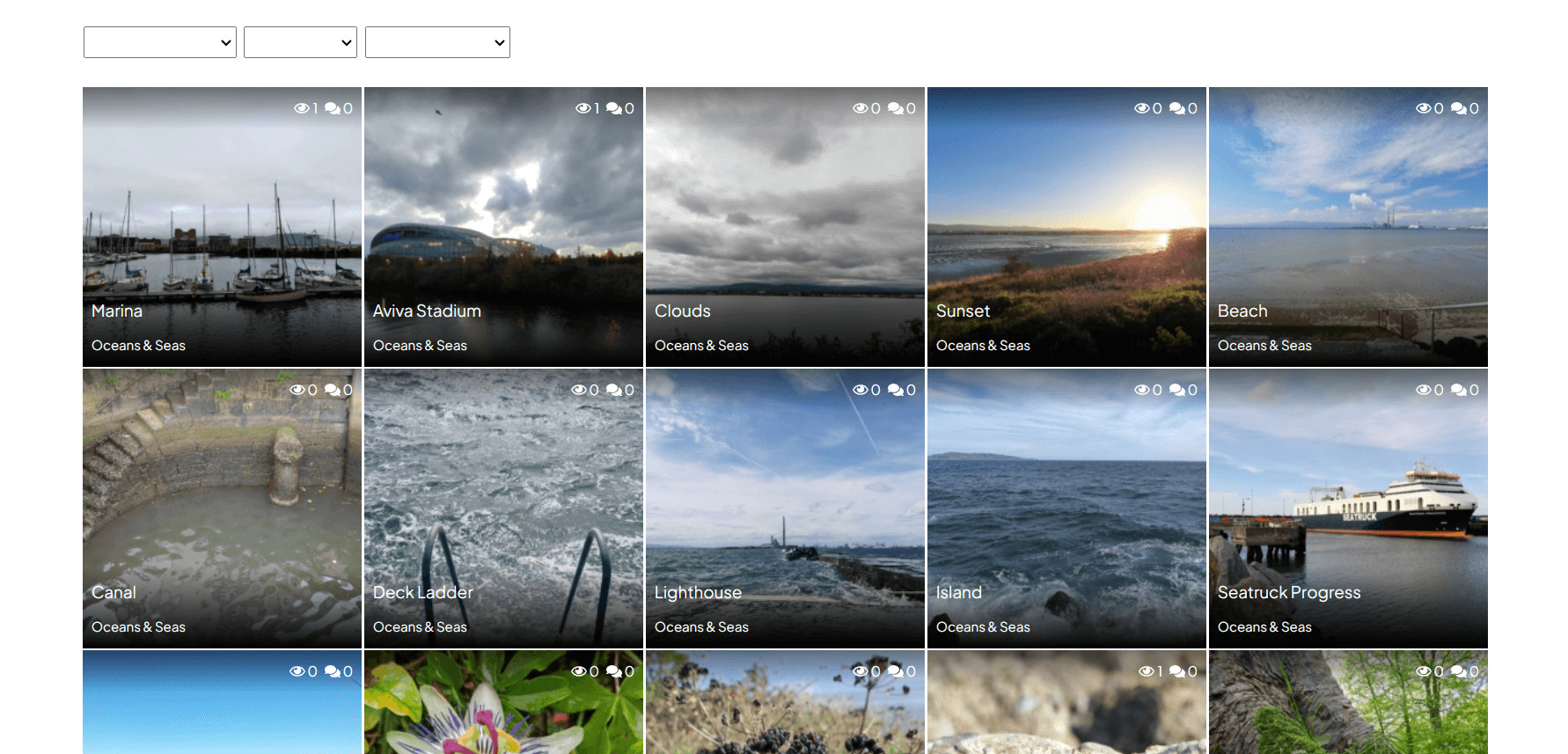Click the comments icon on Canal
Image resolution: width=1568 pixels, height=754 pixels.
[333, 390]
